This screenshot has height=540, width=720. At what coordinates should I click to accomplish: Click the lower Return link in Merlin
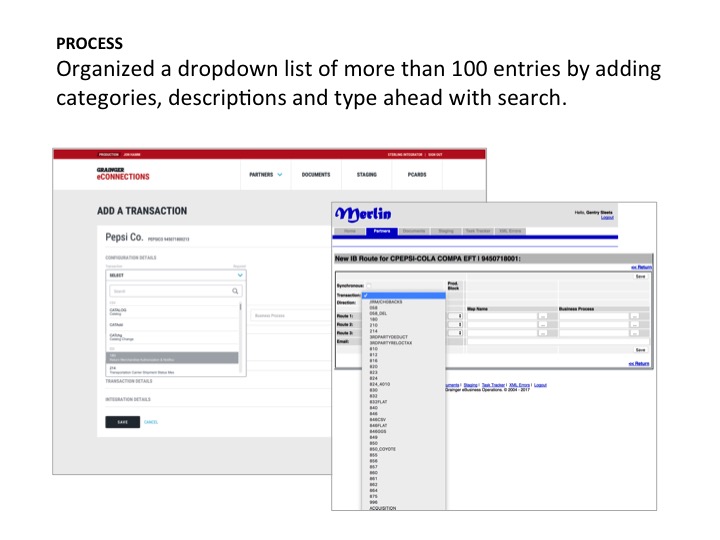coord(639,364)
